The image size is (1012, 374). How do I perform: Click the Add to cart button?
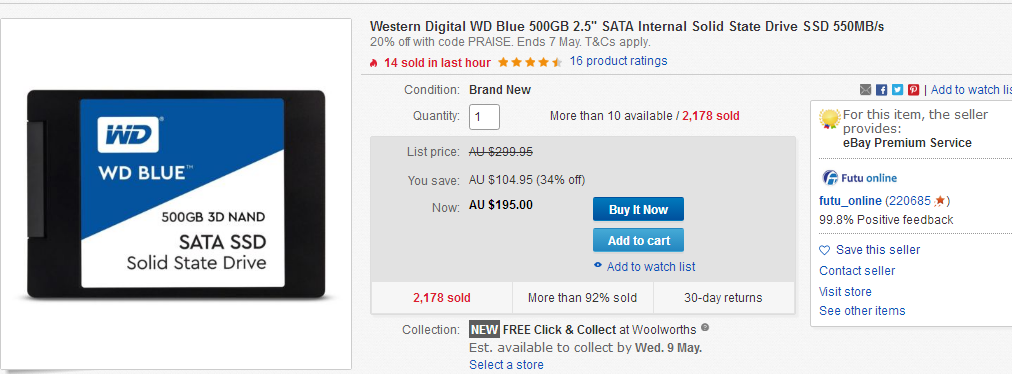pyautogui.click(x=638, y=240)
